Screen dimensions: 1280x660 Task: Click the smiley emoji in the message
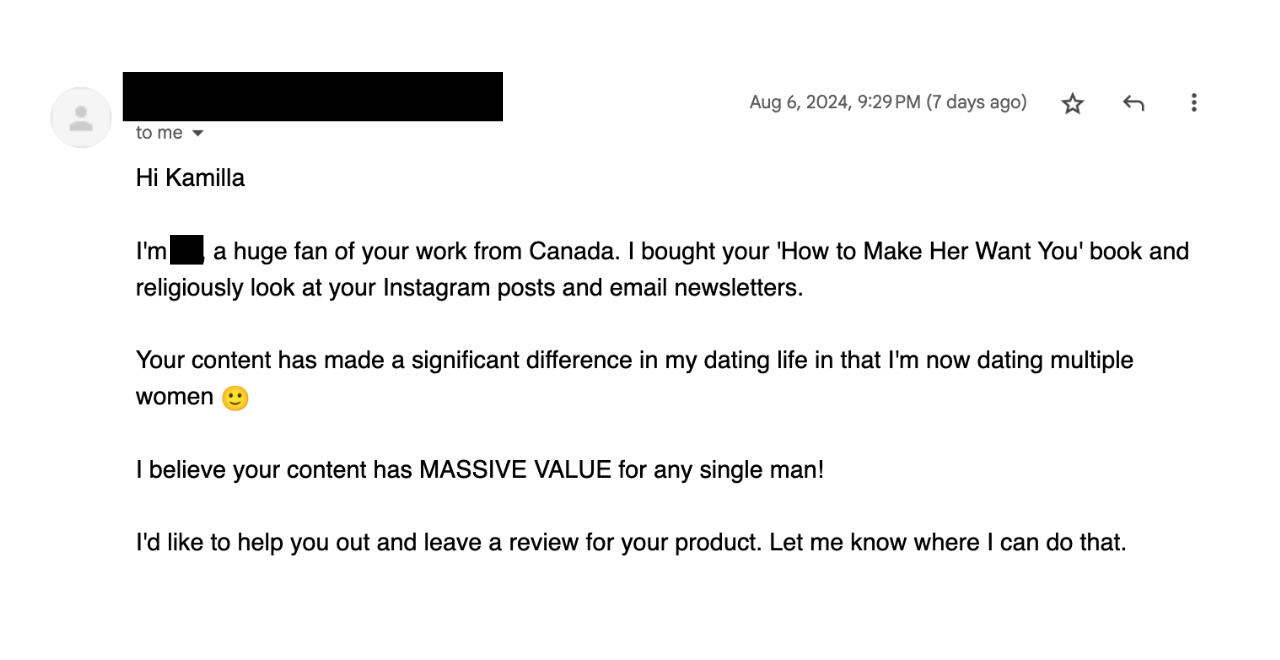pyautogui.click(x=235, y=398)
